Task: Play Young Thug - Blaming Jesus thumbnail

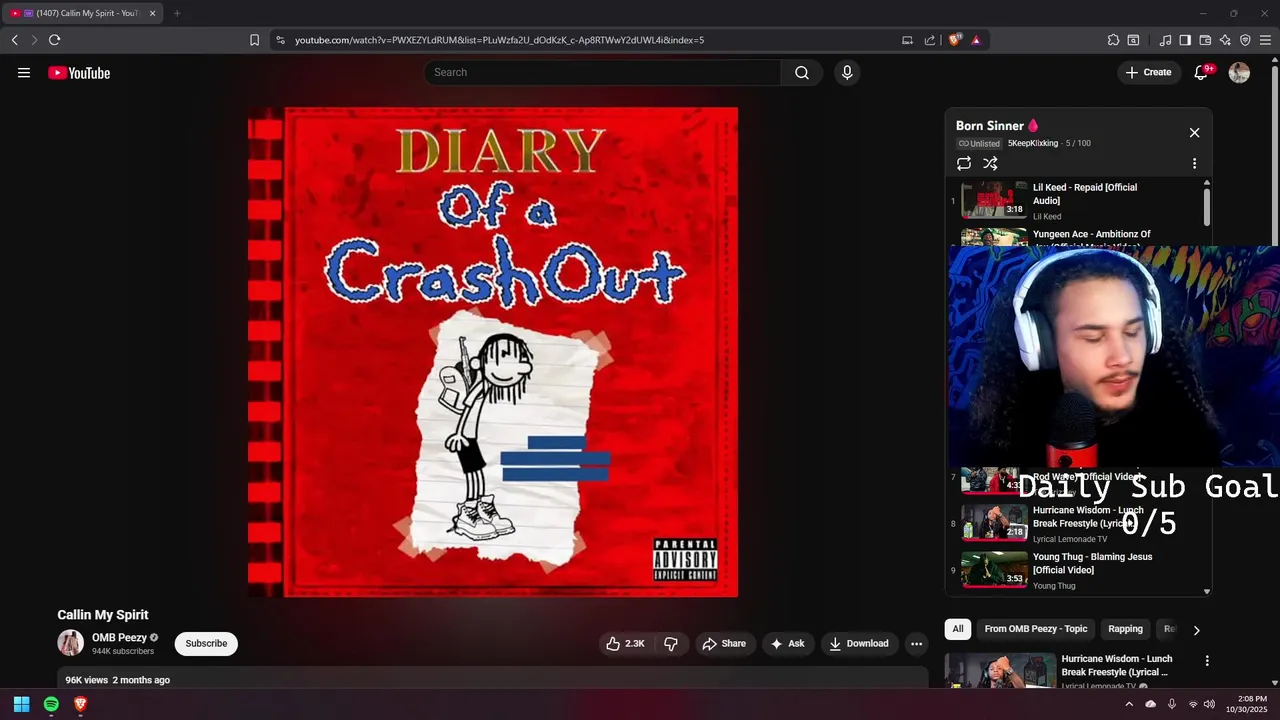Action: pos(994,568)
